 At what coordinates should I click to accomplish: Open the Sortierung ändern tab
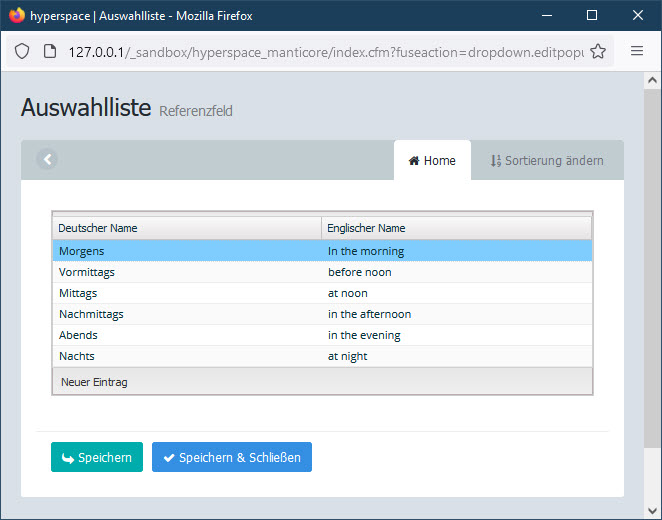(x=547, y=160)
